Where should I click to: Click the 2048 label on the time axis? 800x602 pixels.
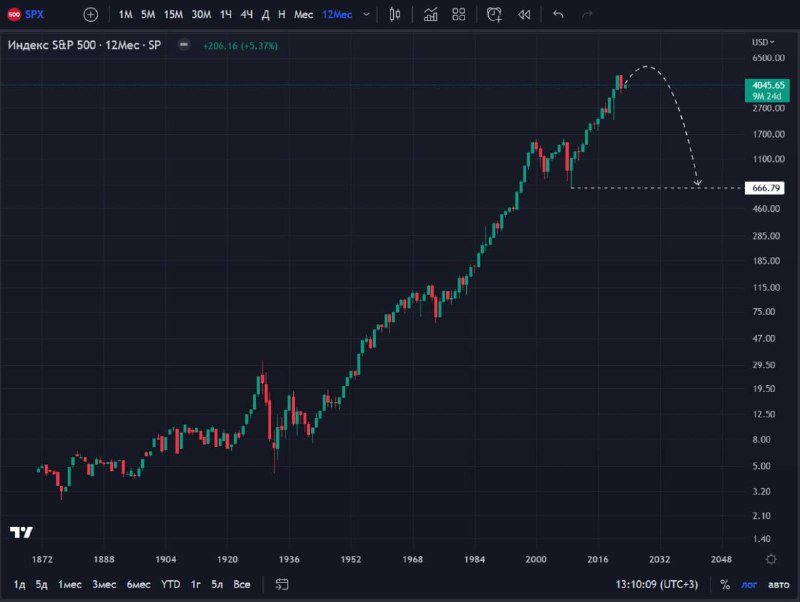[x=721, y=560]
